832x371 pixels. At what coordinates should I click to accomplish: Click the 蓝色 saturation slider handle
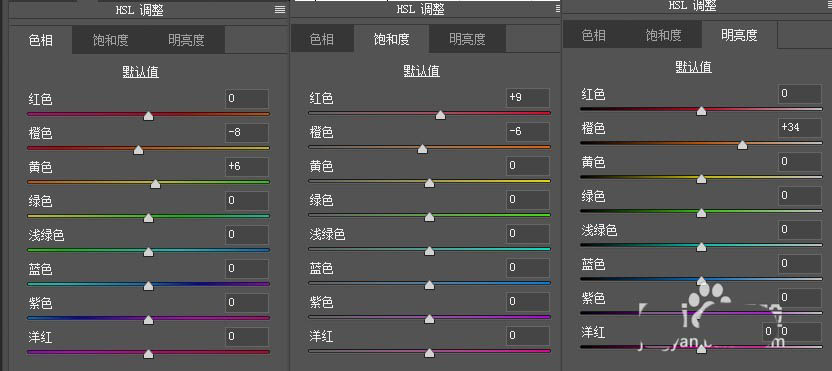429,284
